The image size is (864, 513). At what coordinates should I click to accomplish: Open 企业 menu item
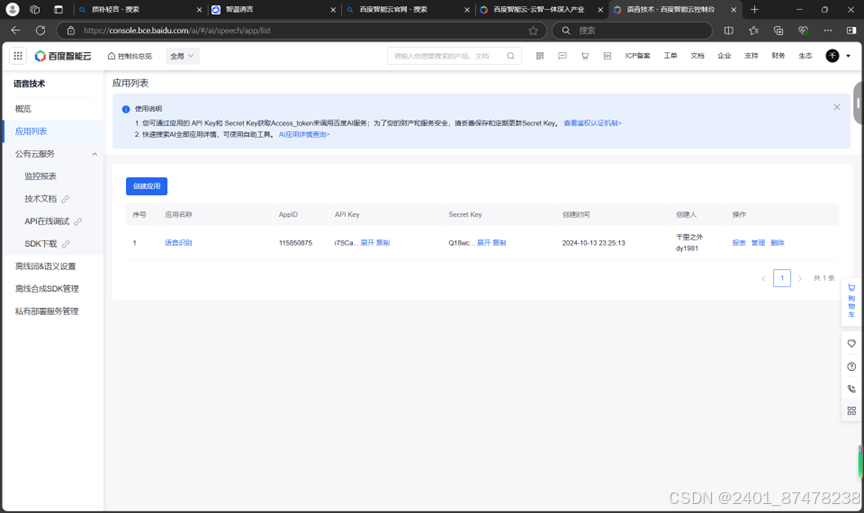pos(724,56)
